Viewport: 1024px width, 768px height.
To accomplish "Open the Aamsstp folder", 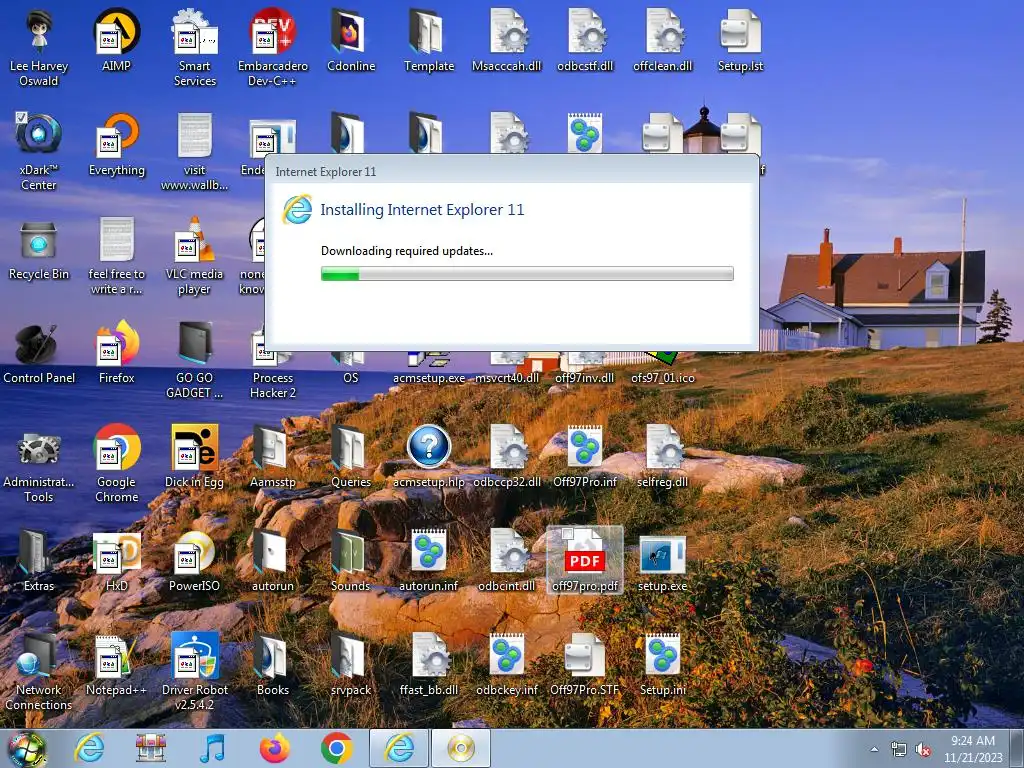I will coord(272,457).
